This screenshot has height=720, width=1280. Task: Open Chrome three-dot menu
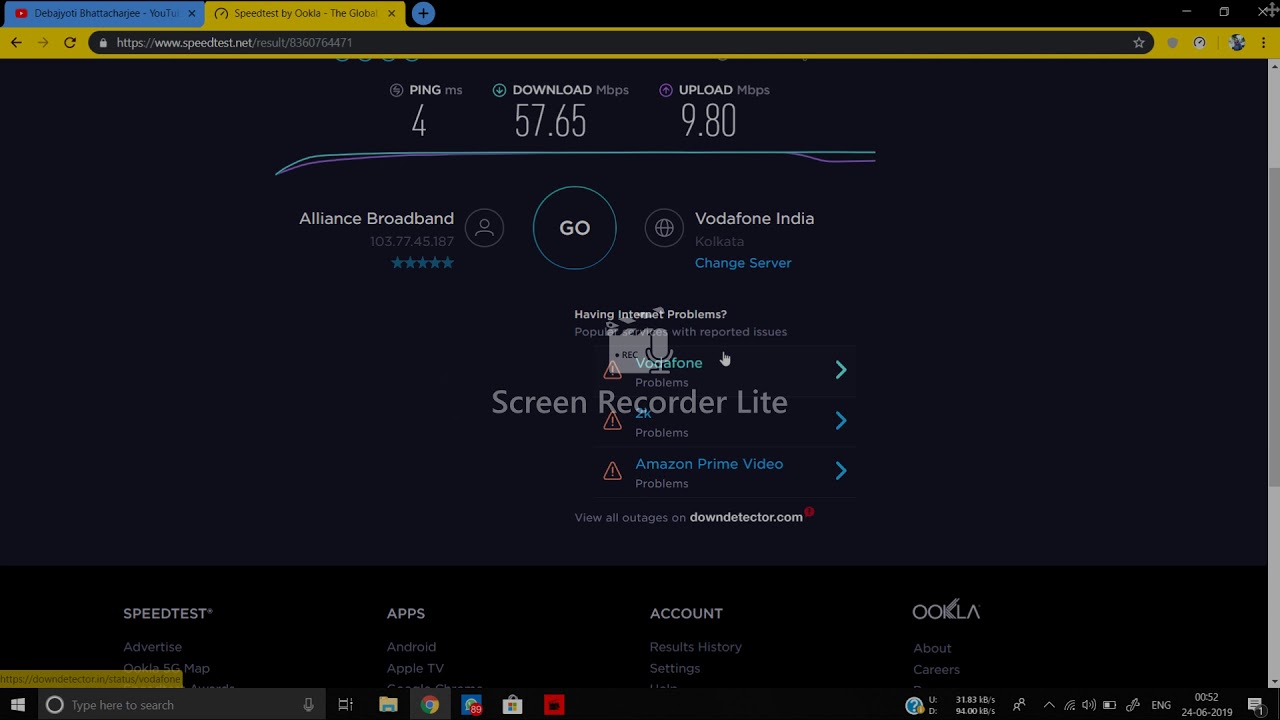coord(1265,43)
